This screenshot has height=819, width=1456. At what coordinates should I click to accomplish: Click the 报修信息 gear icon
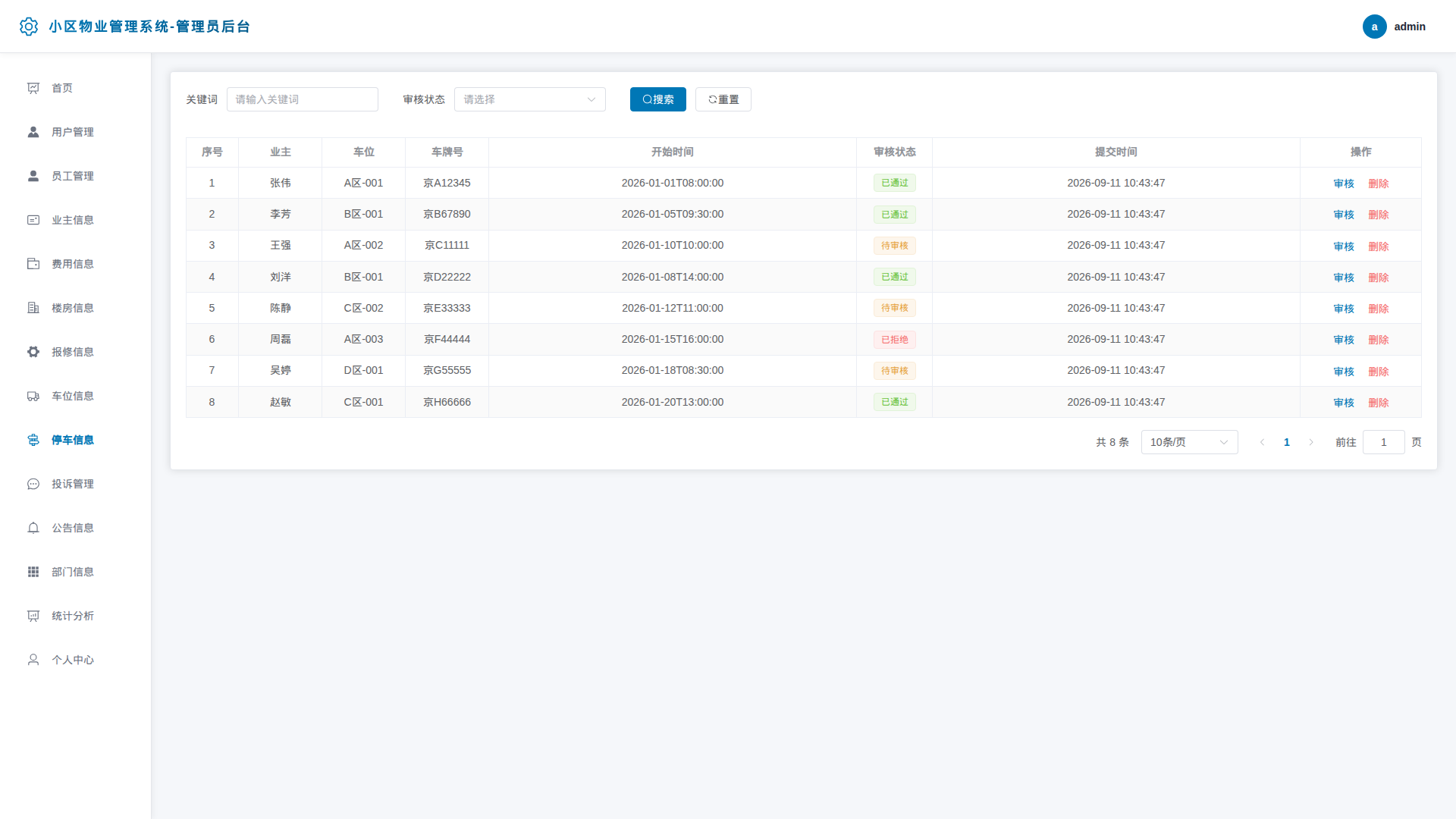click(x=33, y=352)
